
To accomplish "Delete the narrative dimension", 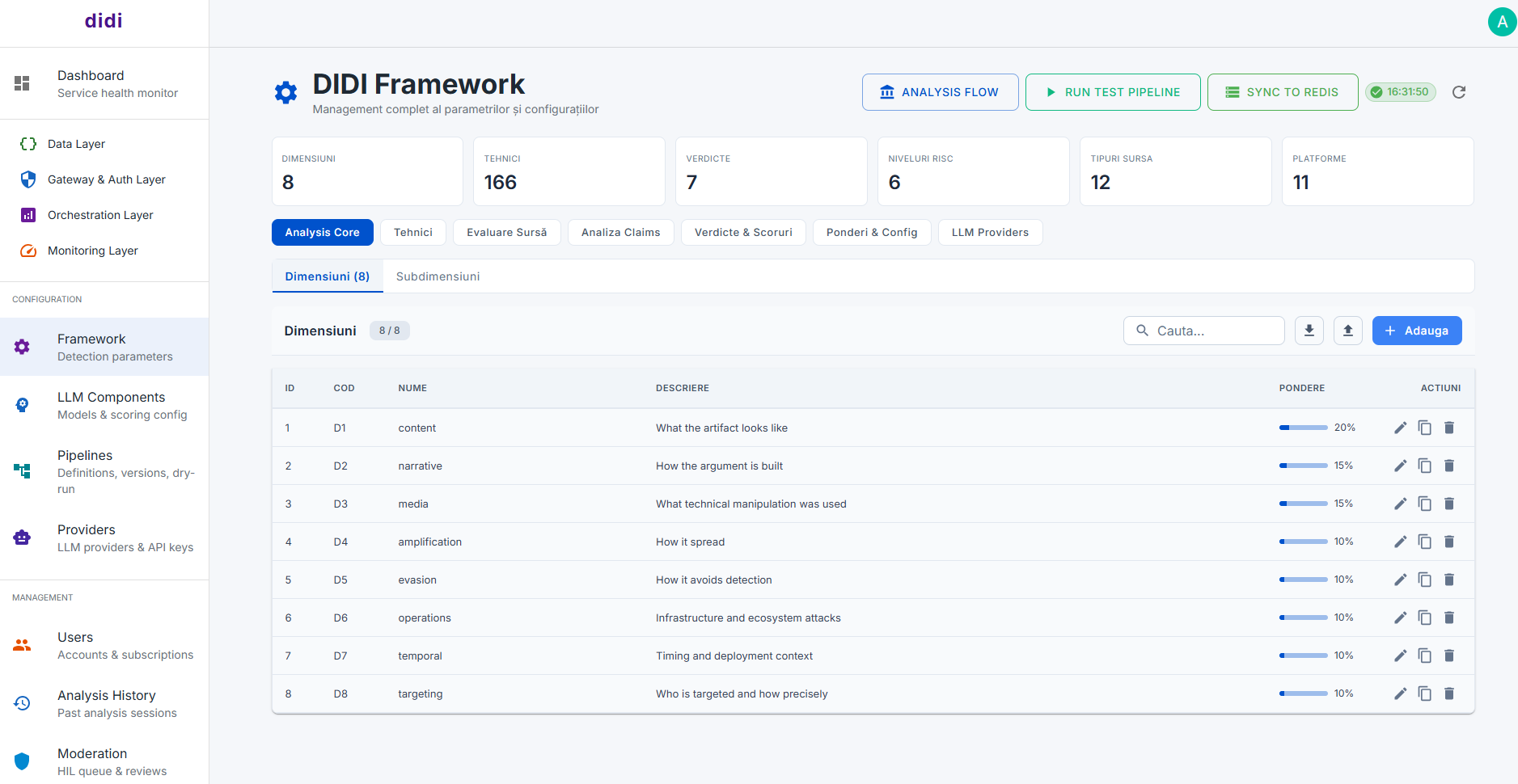I will (x=1449, y=466).
